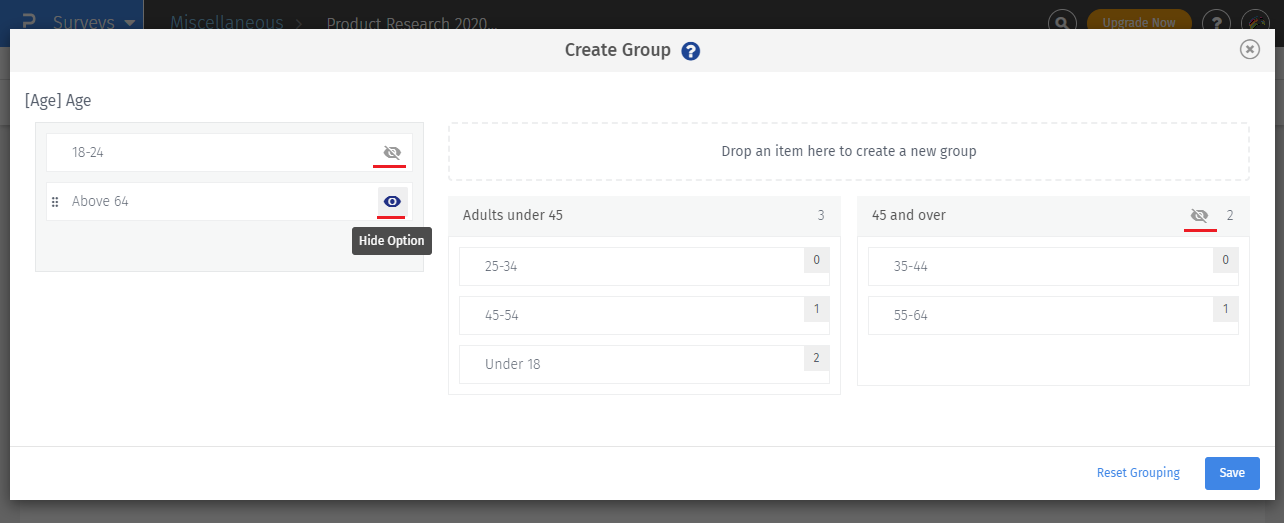Viewport: 1284px width, 523px height.
Task: Click the Miscellaneous breadcrumb
Action: coord(226,21)
